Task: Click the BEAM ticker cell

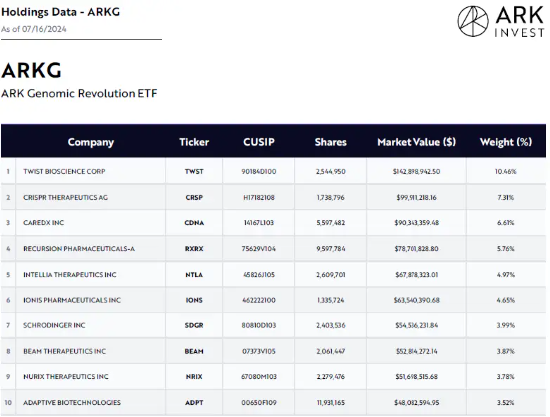Action: [x=194, y=351]
